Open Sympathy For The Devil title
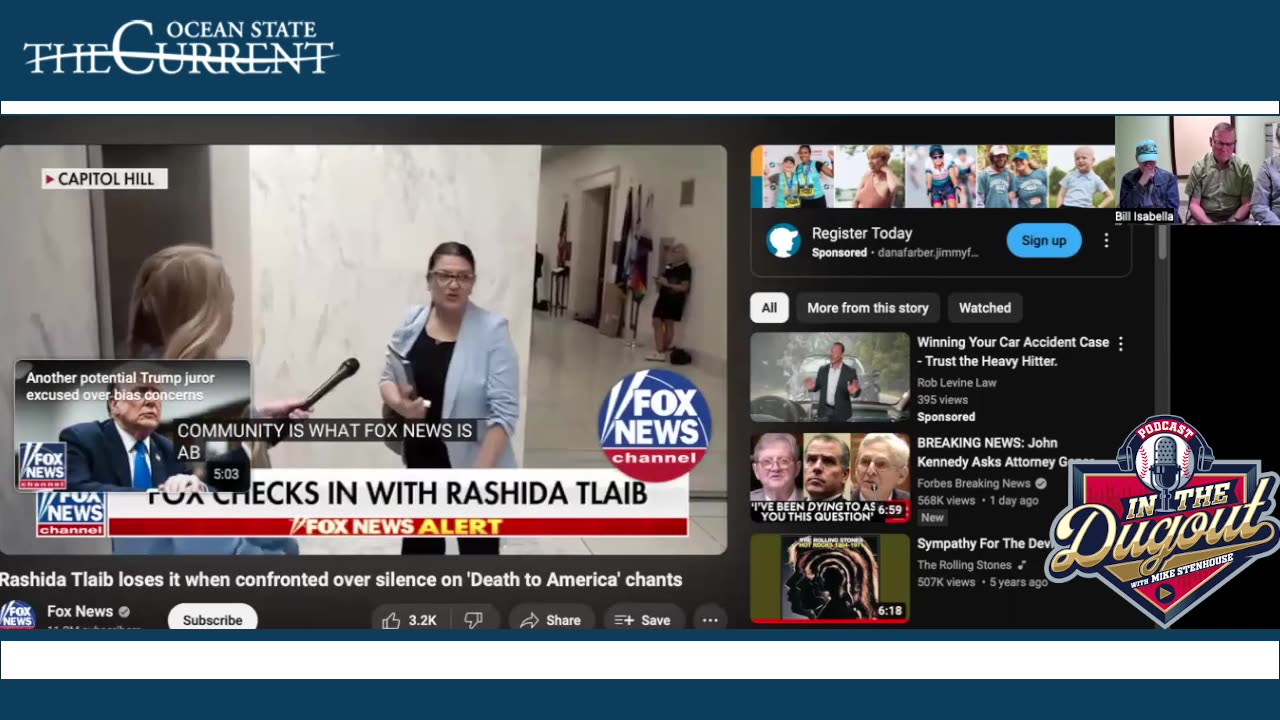 point(985,543)
